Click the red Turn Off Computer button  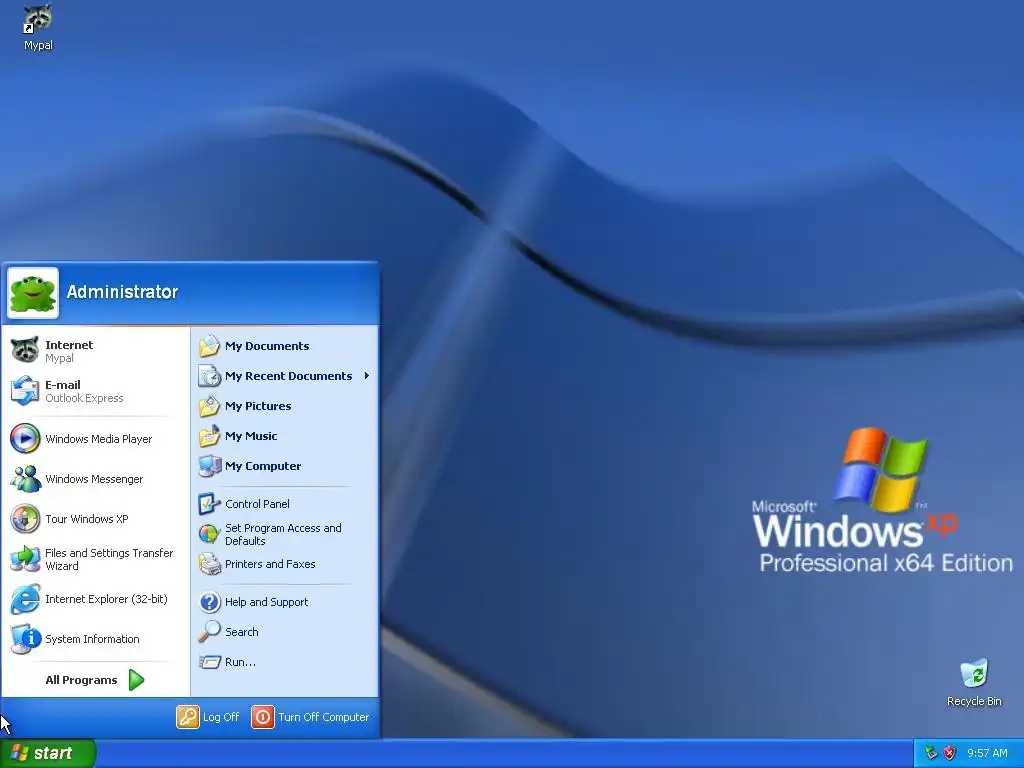[x=263, y=716]
